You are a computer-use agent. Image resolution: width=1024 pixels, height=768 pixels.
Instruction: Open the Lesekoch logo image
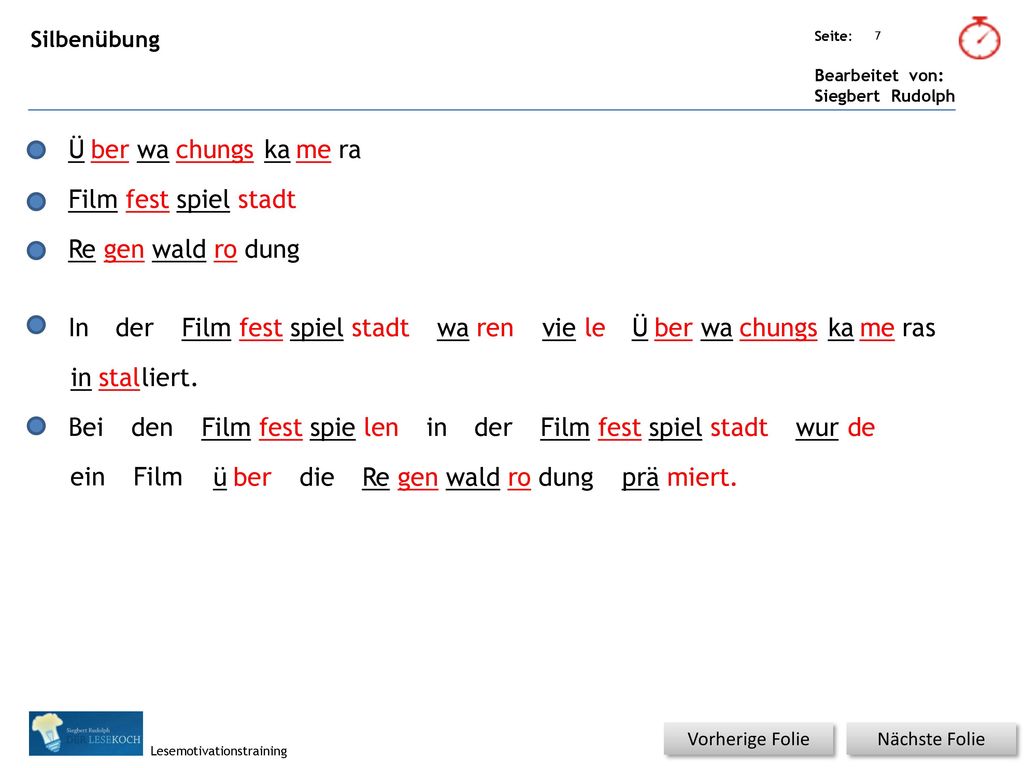86,733
